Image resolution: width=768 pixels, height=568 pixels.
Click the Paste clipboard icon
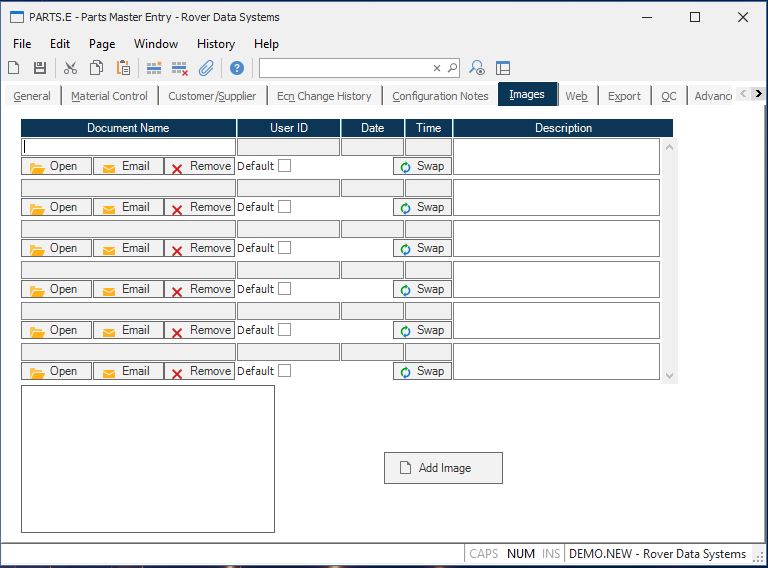tap(123, 68)
